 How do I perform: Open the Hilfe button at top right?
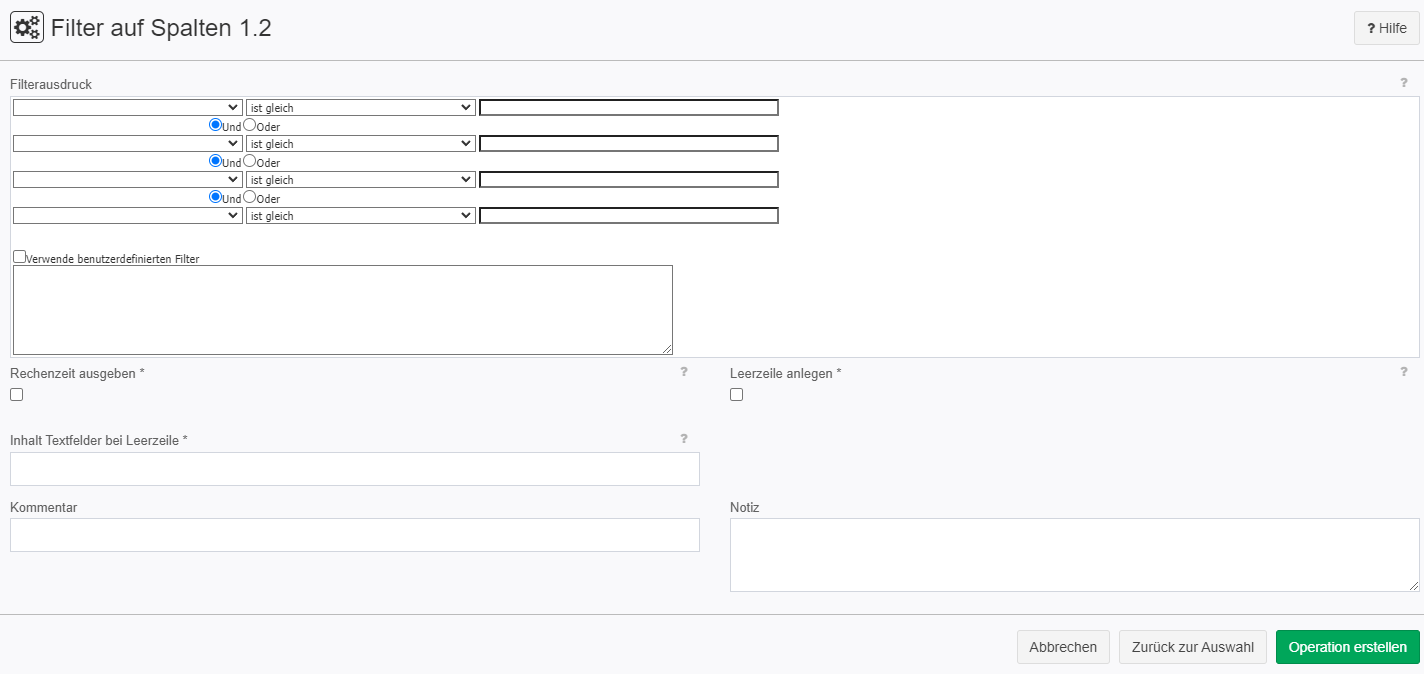pyautogui.click(x=1386, y=29)
